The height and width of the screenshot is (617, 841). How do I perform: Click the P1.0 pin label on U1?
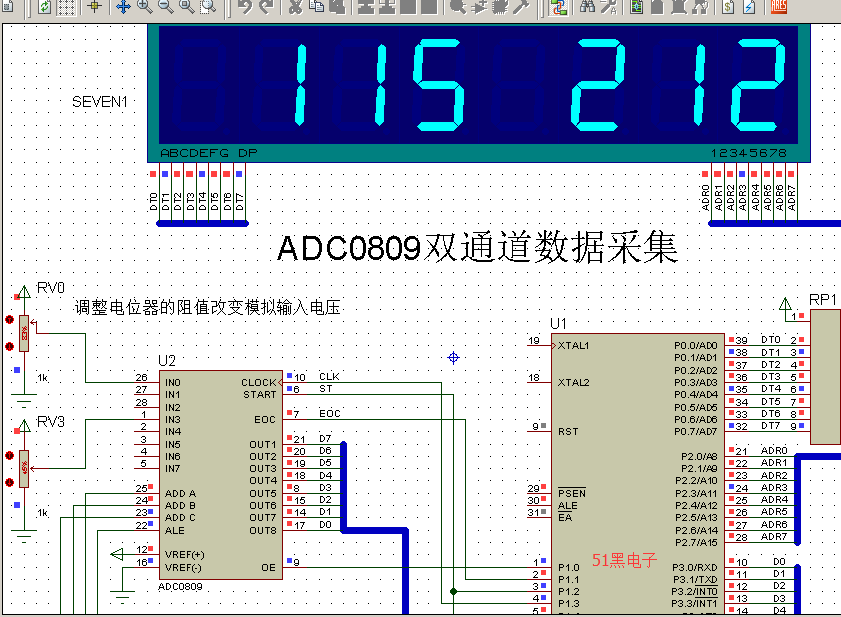[x=569, y=568]
